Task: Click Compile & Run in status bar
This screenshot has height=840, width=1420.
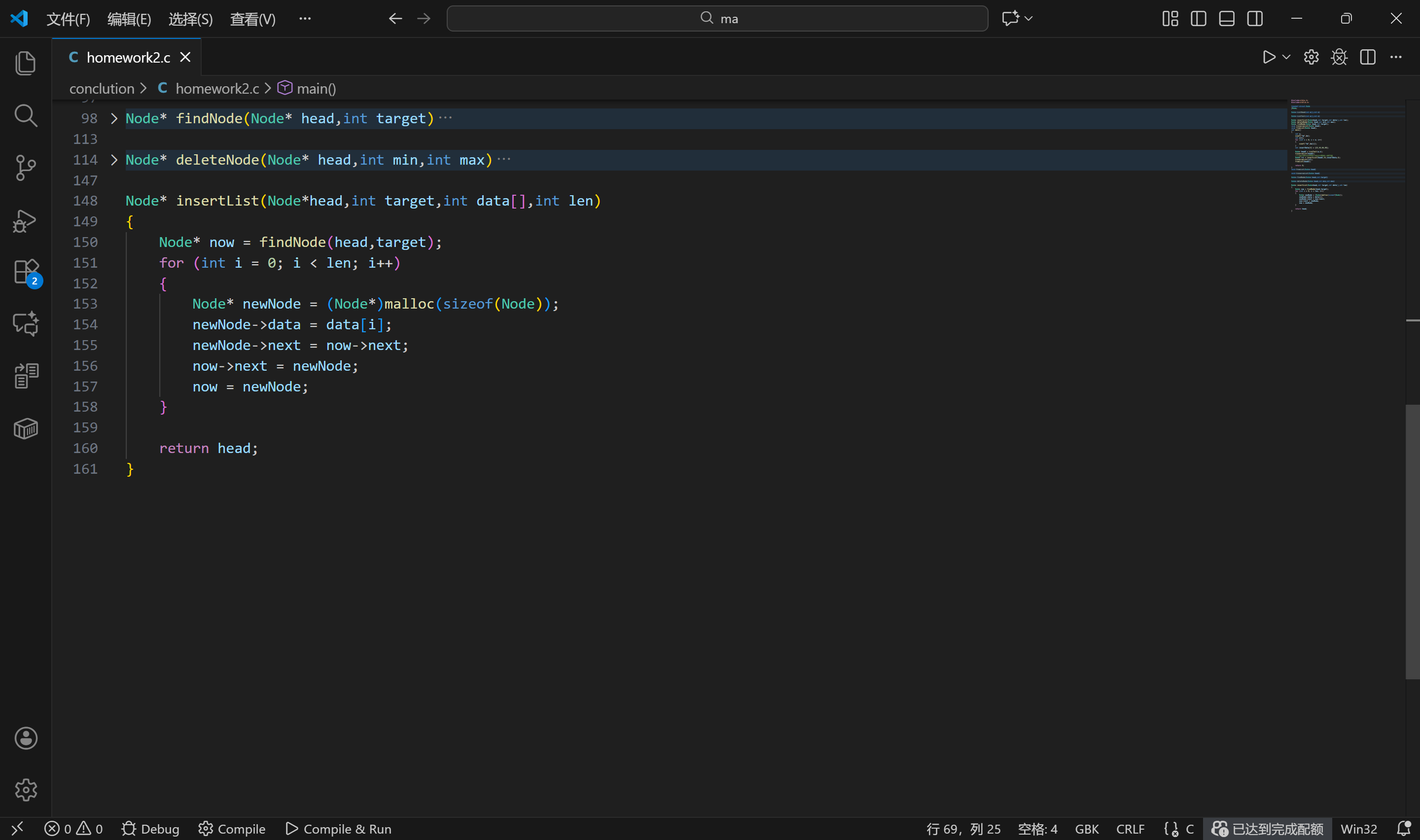Action: [x=338, y=829]
